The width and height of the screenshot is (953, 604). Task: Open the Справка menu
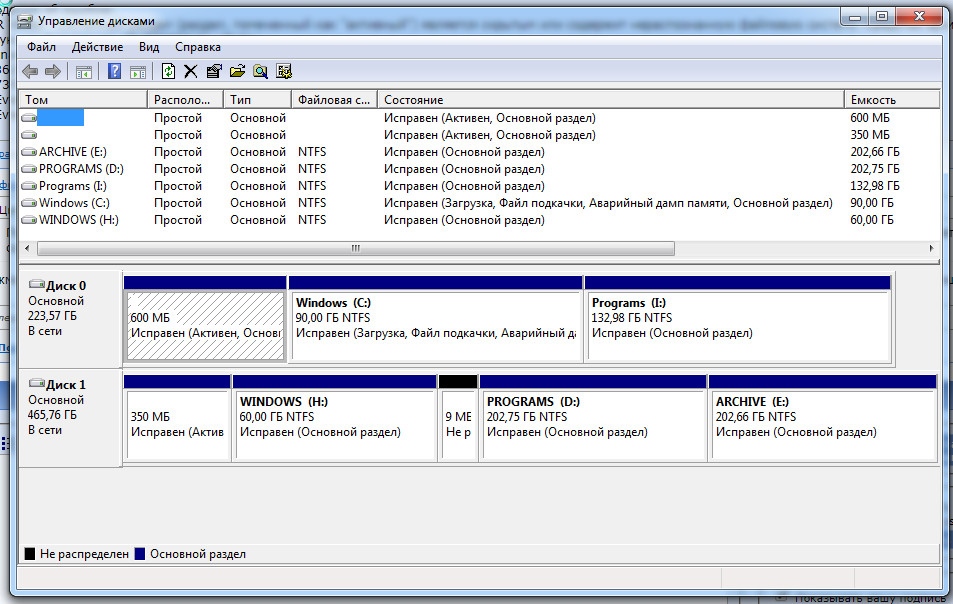[x=198, y=47]
